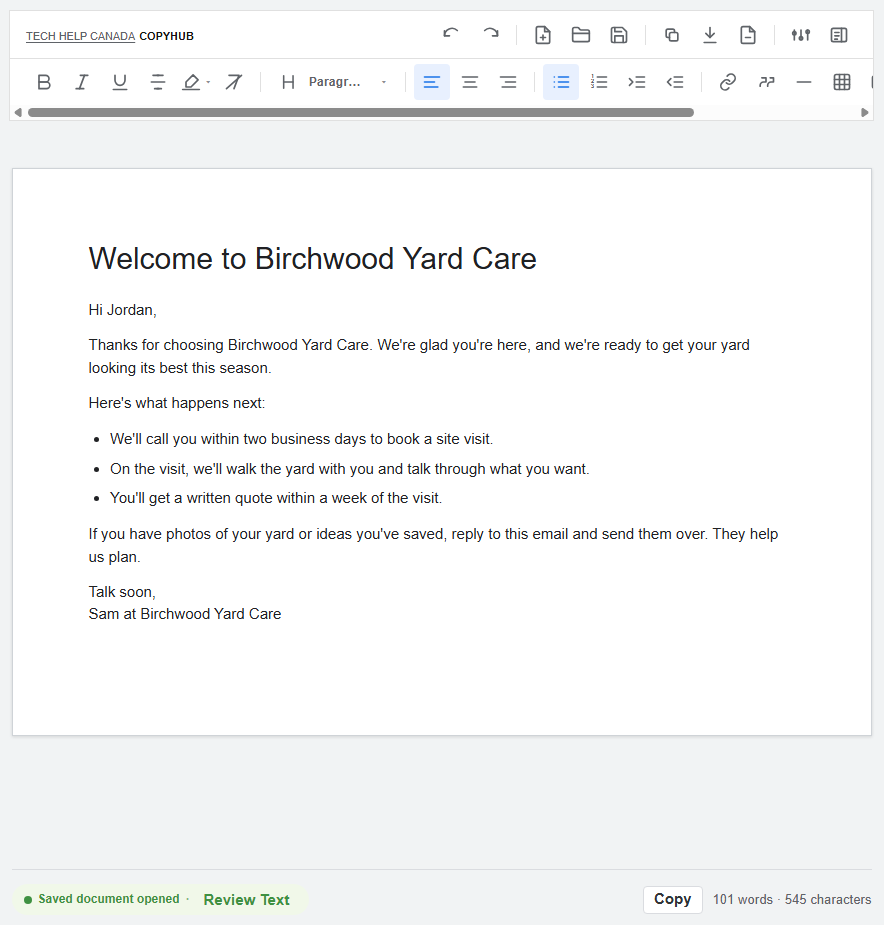Align text center
The width and height of the screenshot is (884, 925).
click(x=470, y=82)
